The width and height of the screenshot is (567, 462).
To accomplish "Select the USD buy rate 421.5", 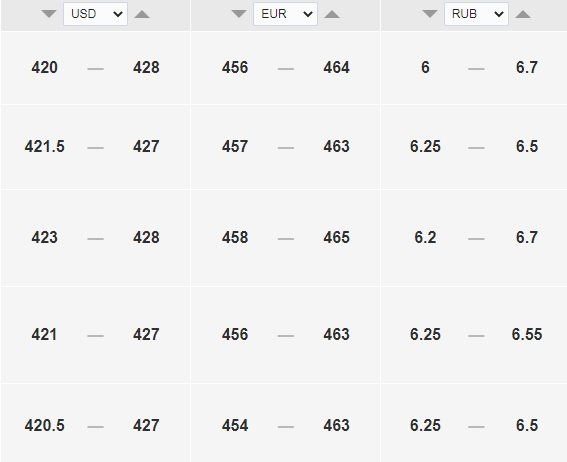I will click(44, 146).
